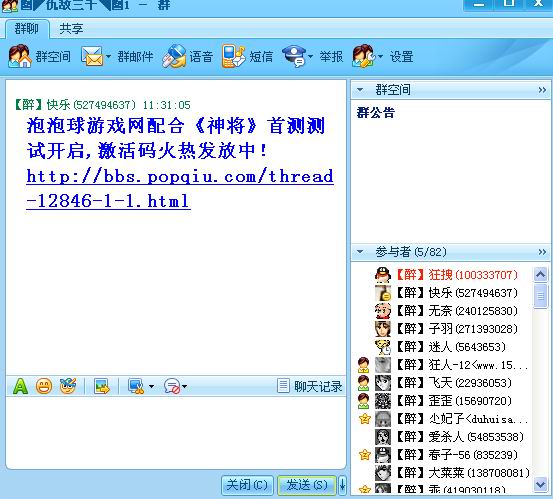Open the dropdown arrow beside 群邮件
This screenshot has height=499, width=553.
click(x=108, y=56)
